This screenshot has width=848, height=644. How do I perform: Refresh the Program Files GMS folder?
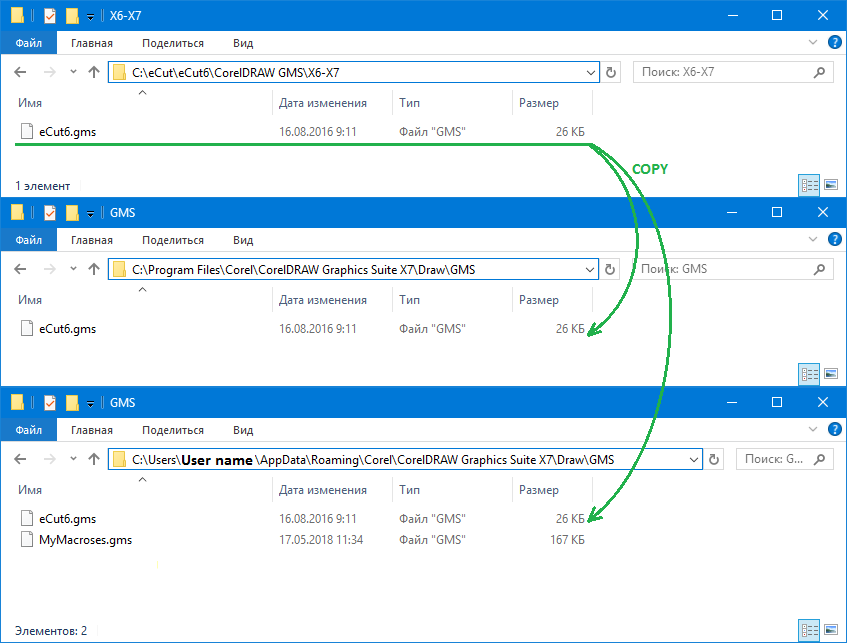click(610, 269)
